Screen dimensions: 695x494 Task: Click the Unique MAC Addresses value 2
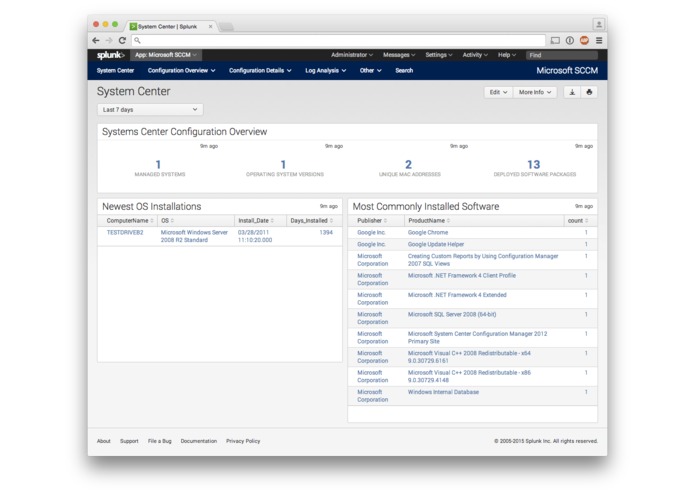pyautogui.click(x=408, y=164)
